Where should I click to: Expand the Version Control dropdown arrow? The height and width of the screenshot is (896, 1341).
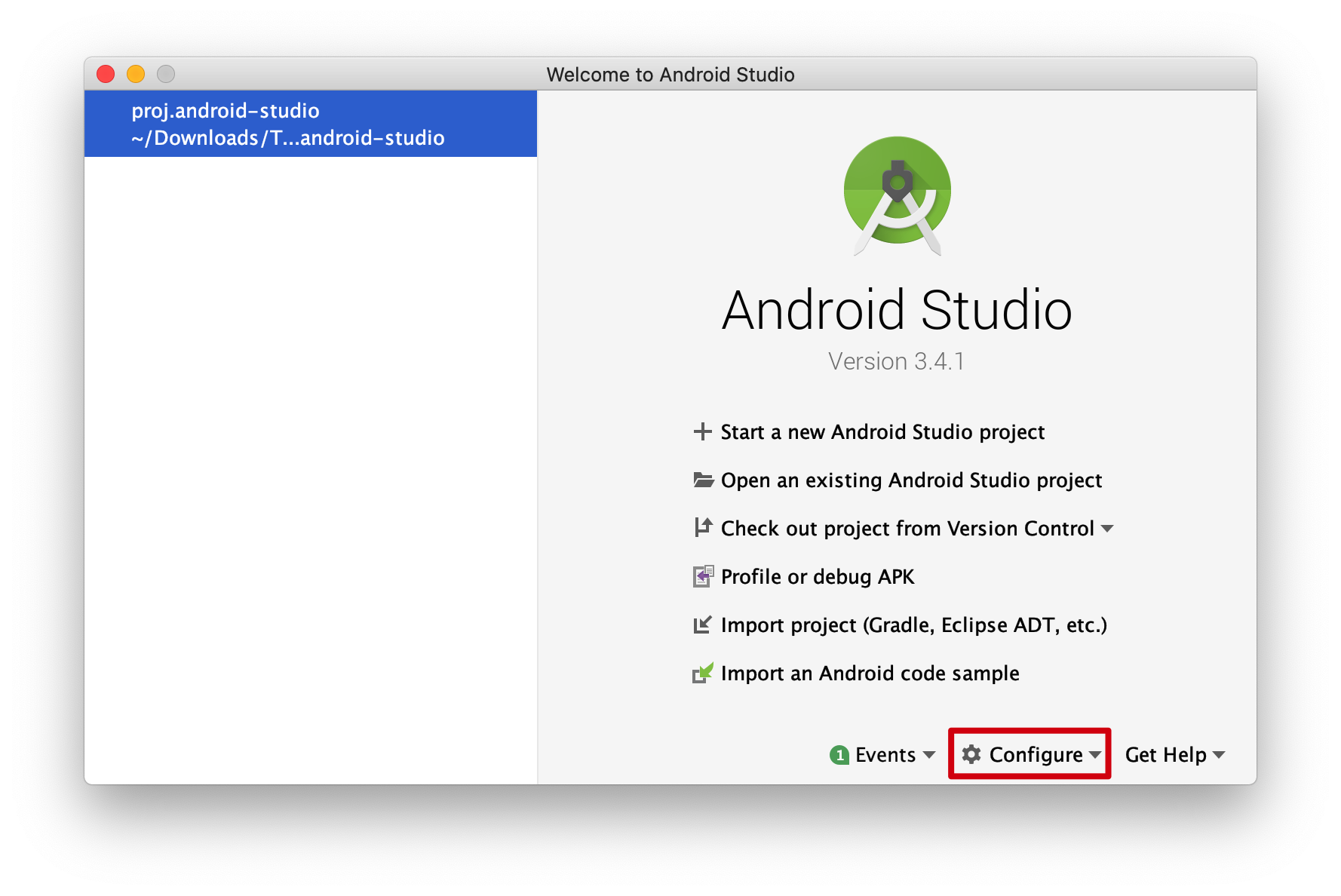click(1107, 529)
